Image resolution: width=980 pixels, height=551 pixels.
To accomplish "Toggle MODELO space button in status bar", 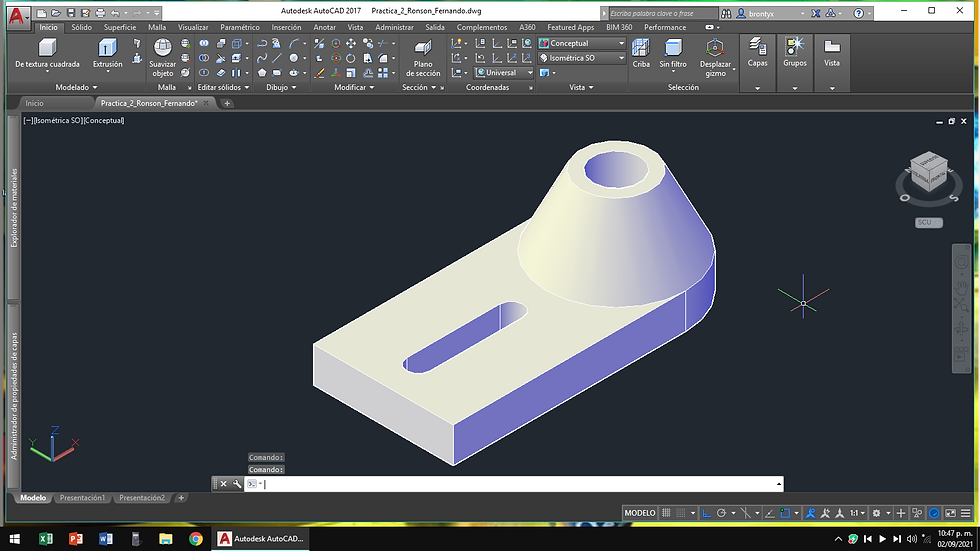I will pos(640,513).
